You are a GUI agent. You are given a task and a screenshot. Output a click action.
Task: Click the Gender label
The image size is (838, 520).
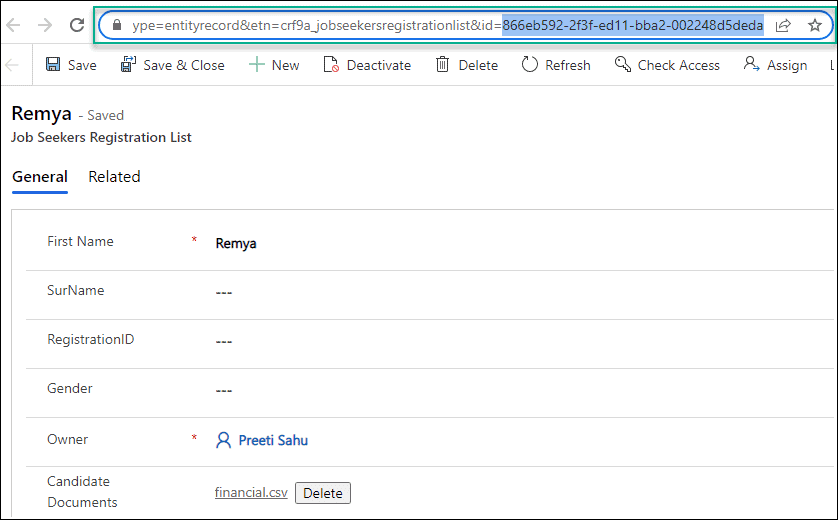pos(69,389)
